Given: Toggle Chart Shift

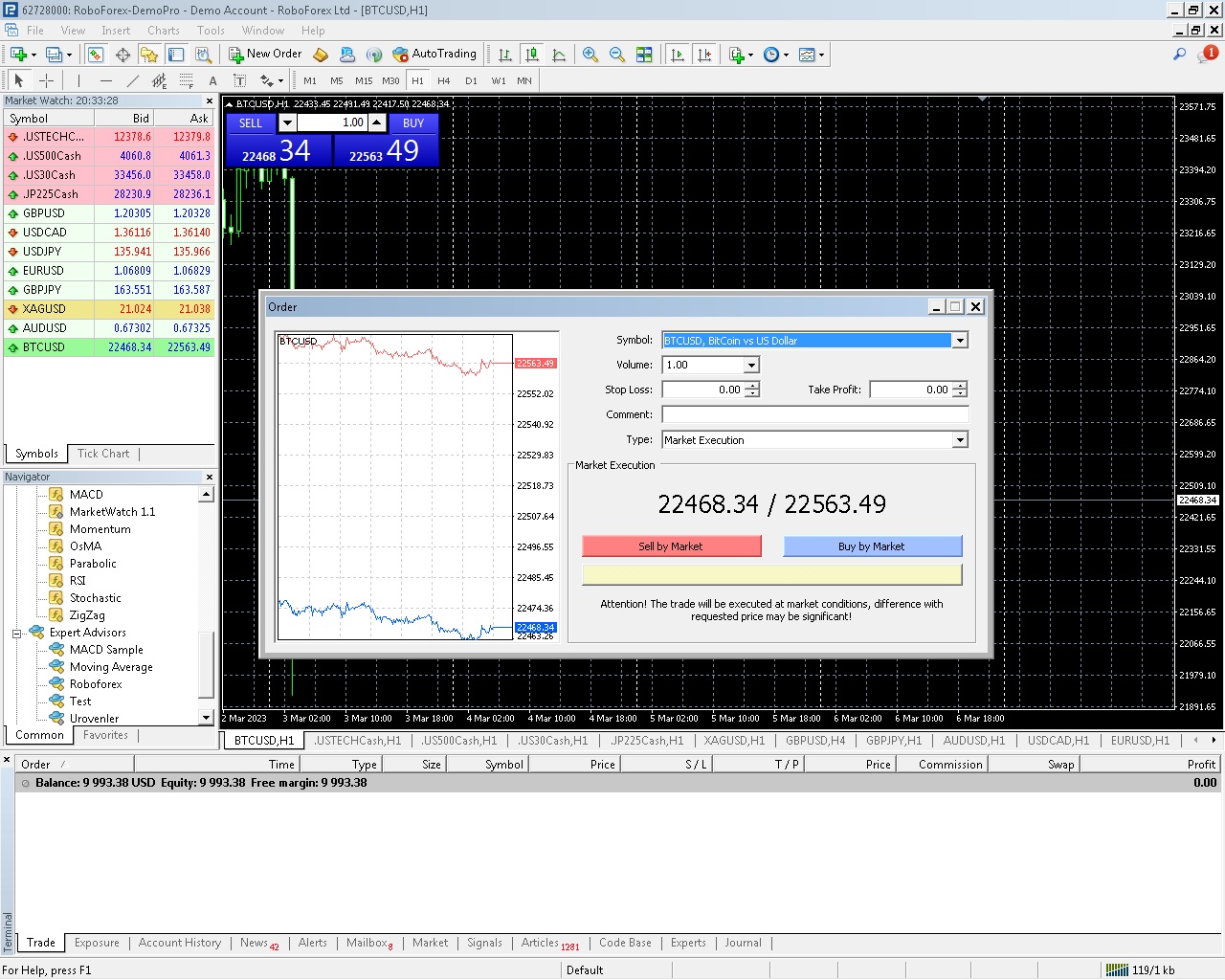Looking at the screenshot, I should [x=704, y=55].
